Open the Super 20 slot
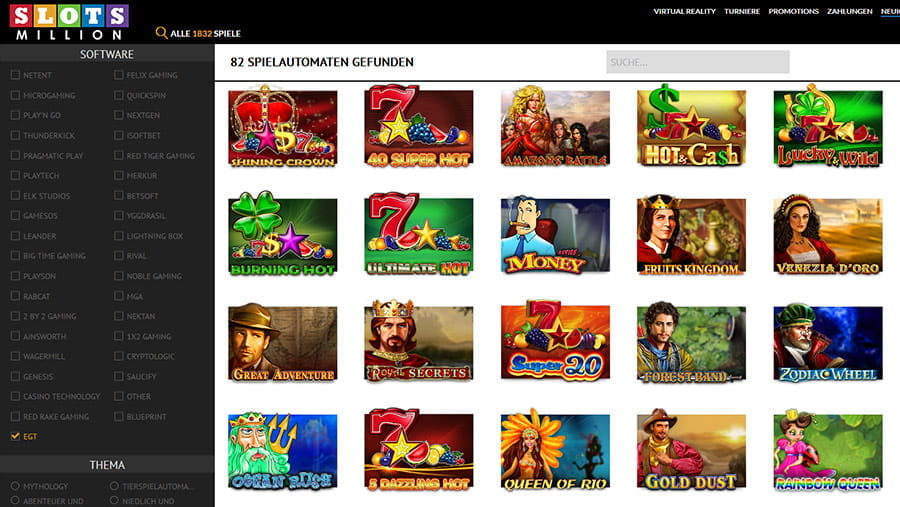Viewport: 900px width, 507px height. (555, 341)
